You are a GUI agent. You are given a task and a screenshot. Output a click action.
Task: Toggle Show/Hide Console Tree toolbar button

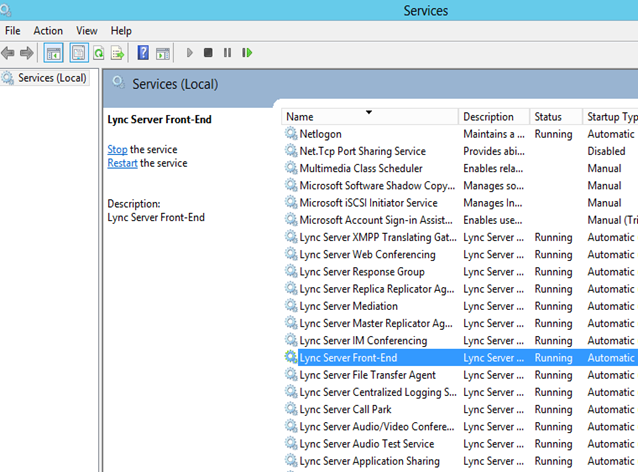coord(53,53)
